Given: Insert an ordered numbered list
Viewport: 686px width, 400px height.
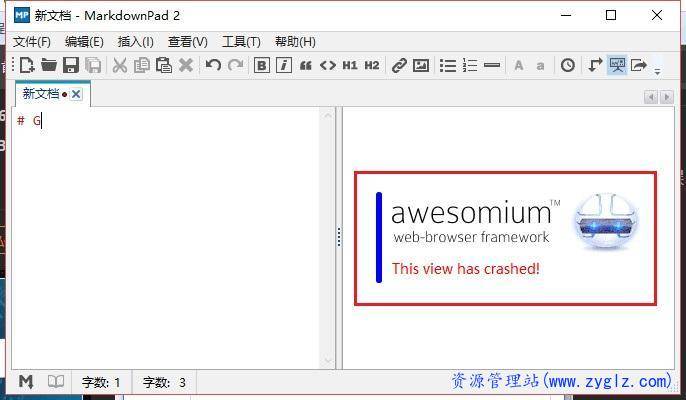Looking at the screenshot, I should (470, 66).
